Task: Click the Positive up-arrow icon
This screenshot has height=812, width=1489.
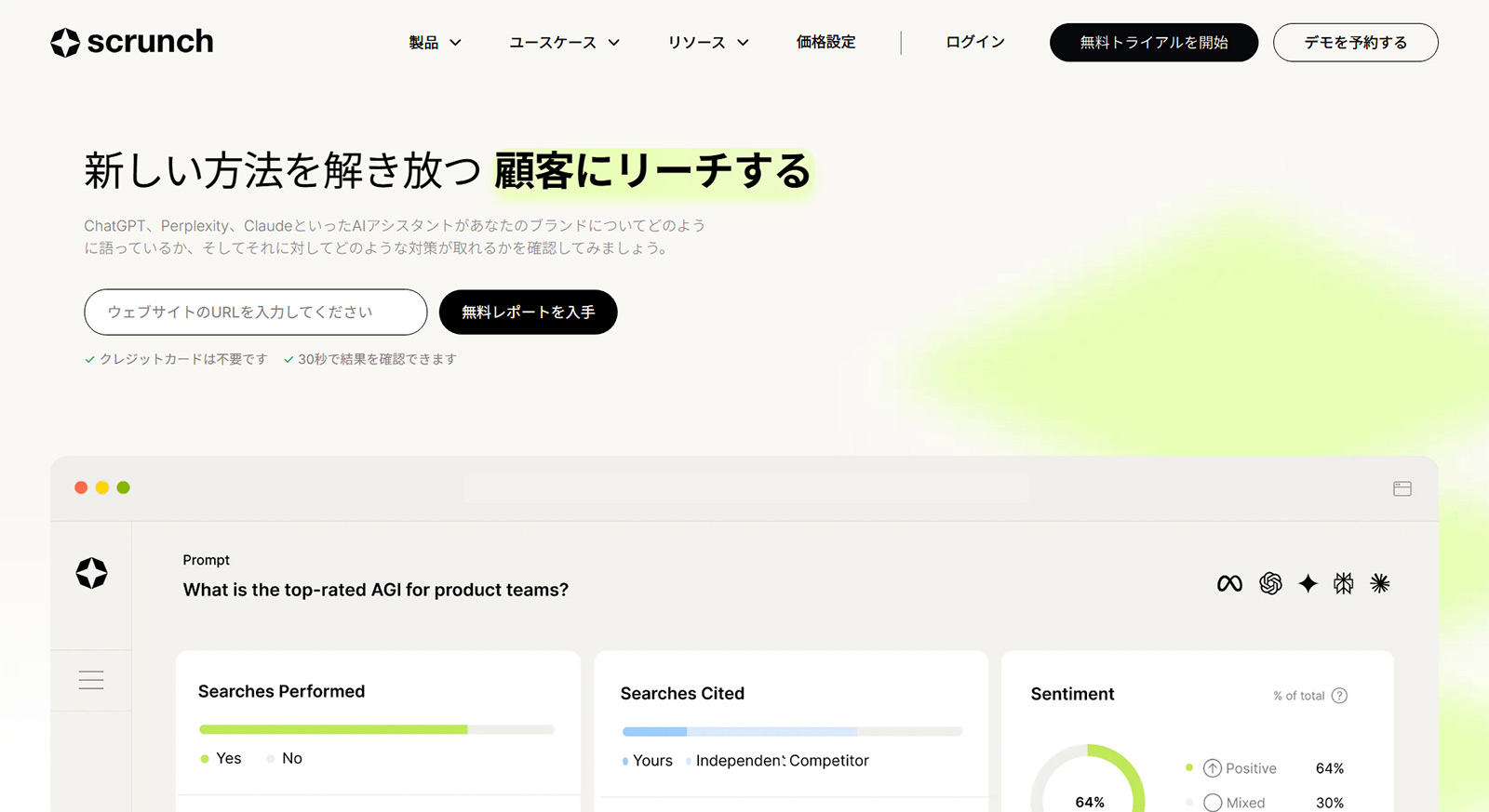Action: (1213, 768)
